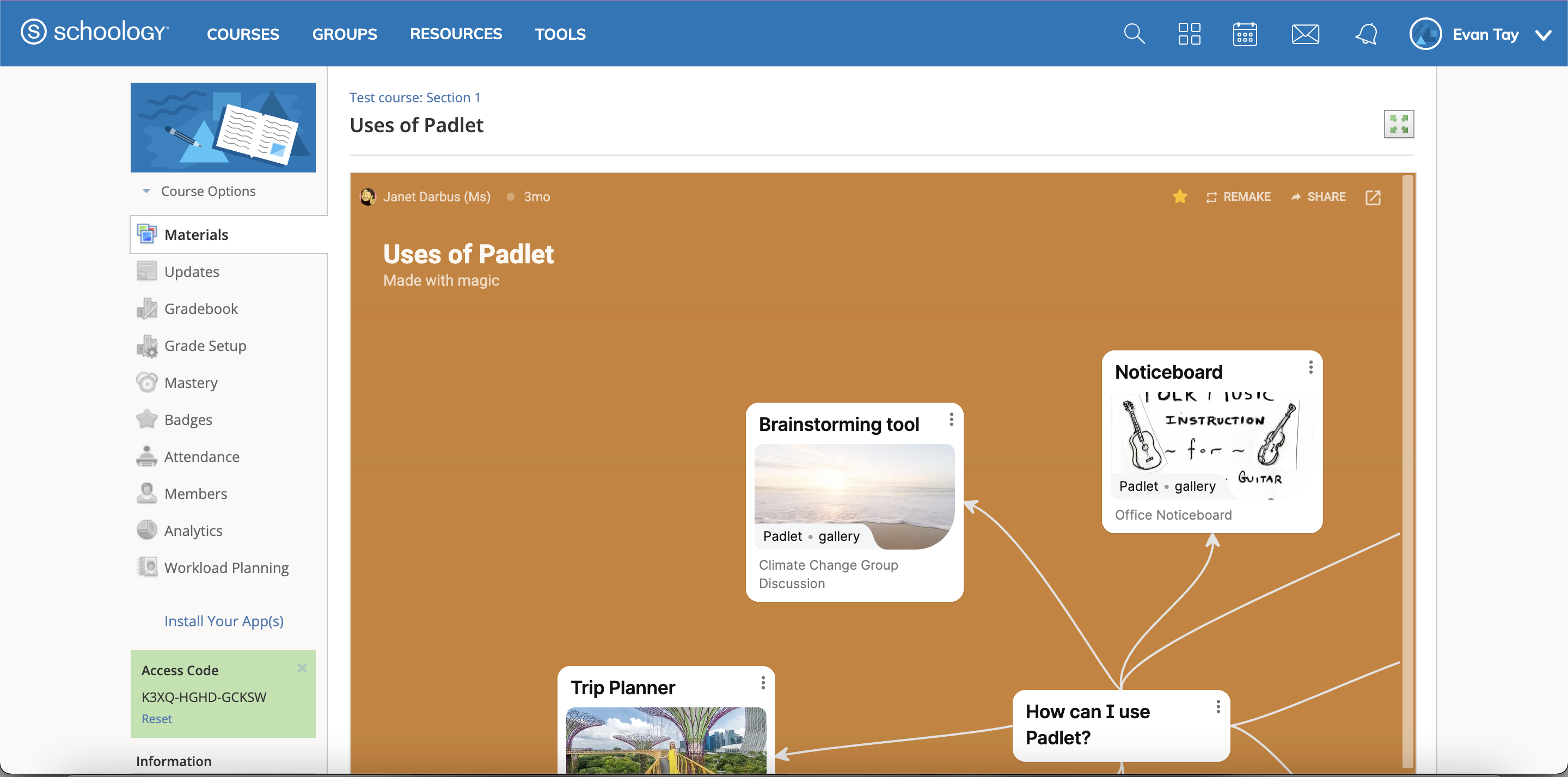The image size is (1568, 777).
Task: Open the TOOLS menu
Action: [560, 34]
